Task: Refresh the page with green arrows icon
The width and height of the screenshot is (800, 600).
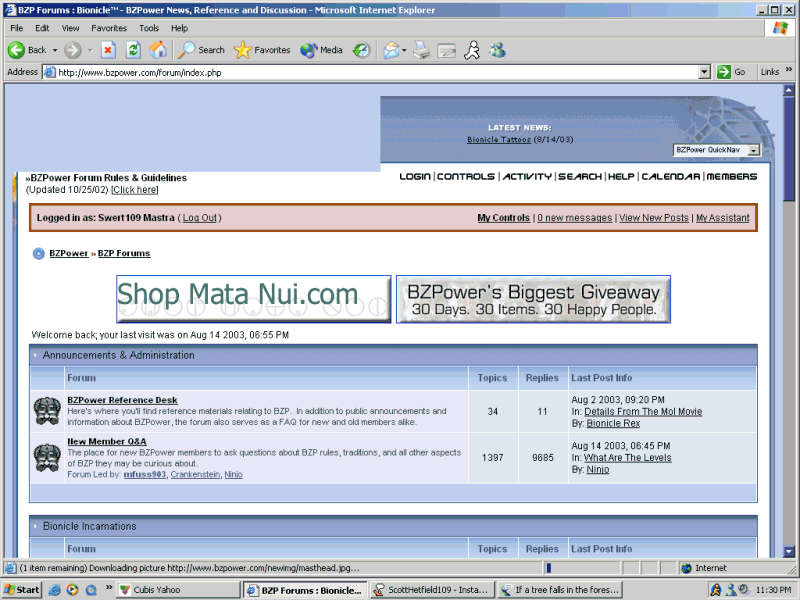Action: pos(133,50)
